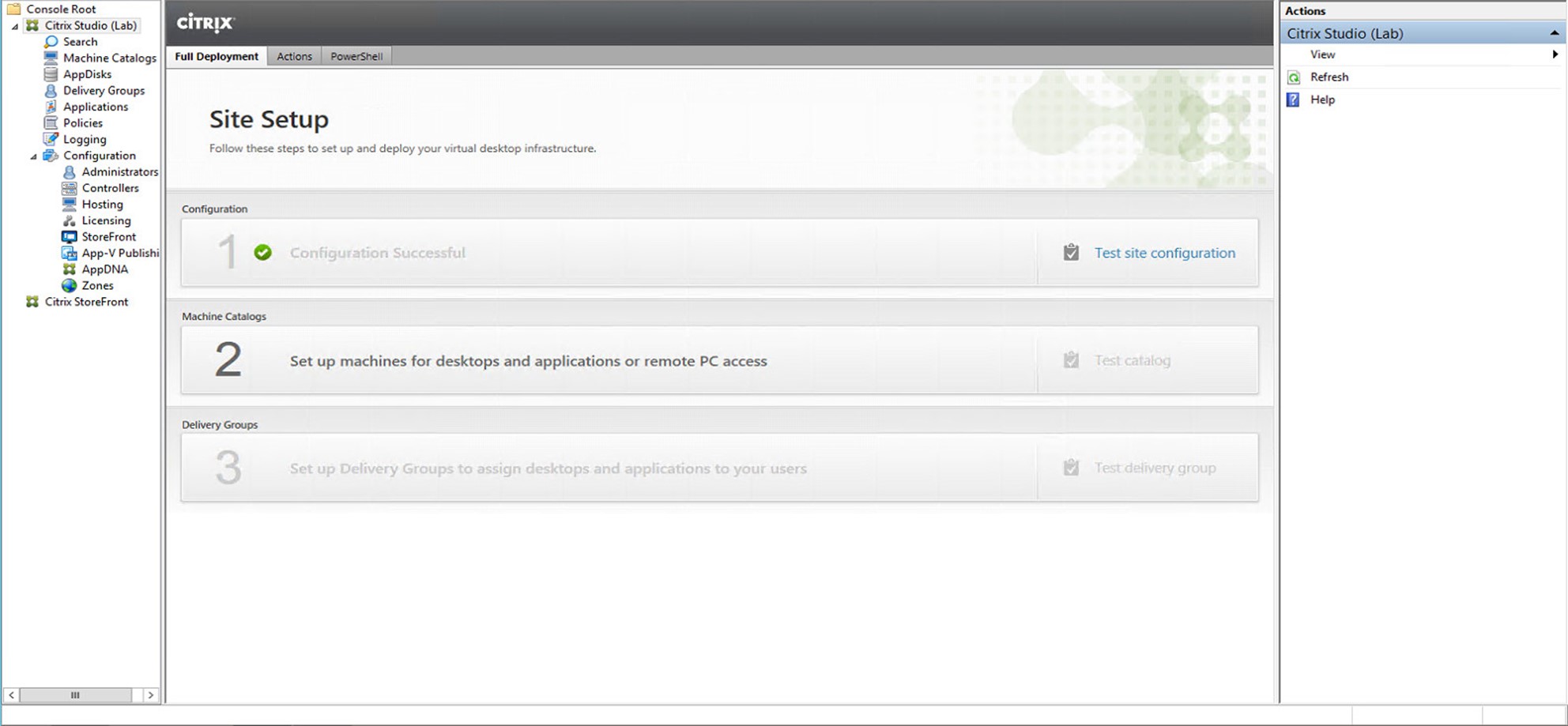The image size is (1568, 726).
Task: Collapse the Configuration tree node
Action: (34, 156)
